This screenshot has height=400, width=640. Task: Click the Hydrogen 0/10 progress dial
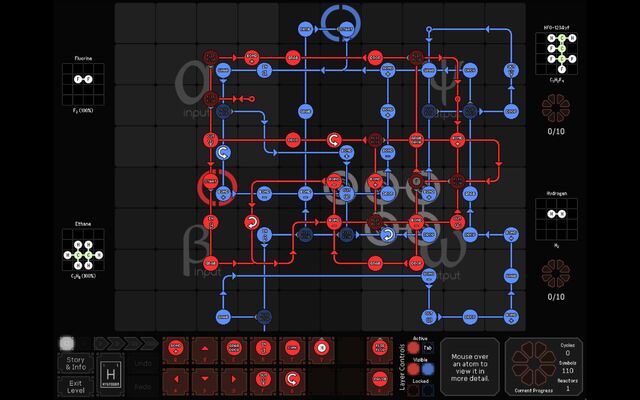pos(556,273)
